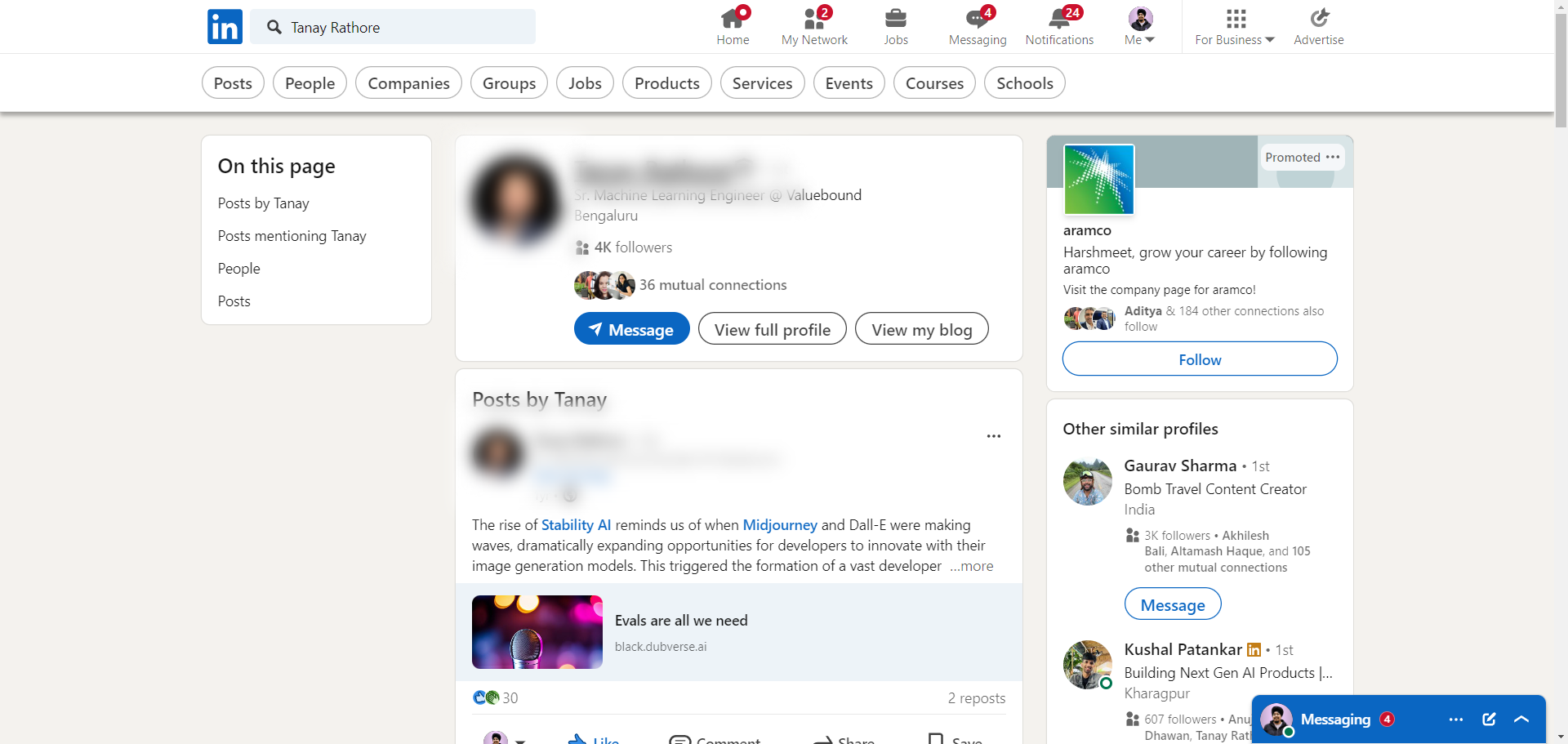Image resolution: width=1568 pixels, height=744 pixels.
Task: View the 36 mutual connections
Action: tap(713, 285)
